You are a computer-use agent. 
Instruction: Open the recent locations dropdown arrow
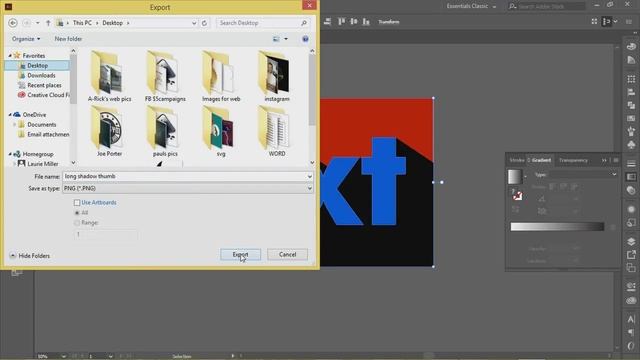pyautogui.click(x=38, y=23)
